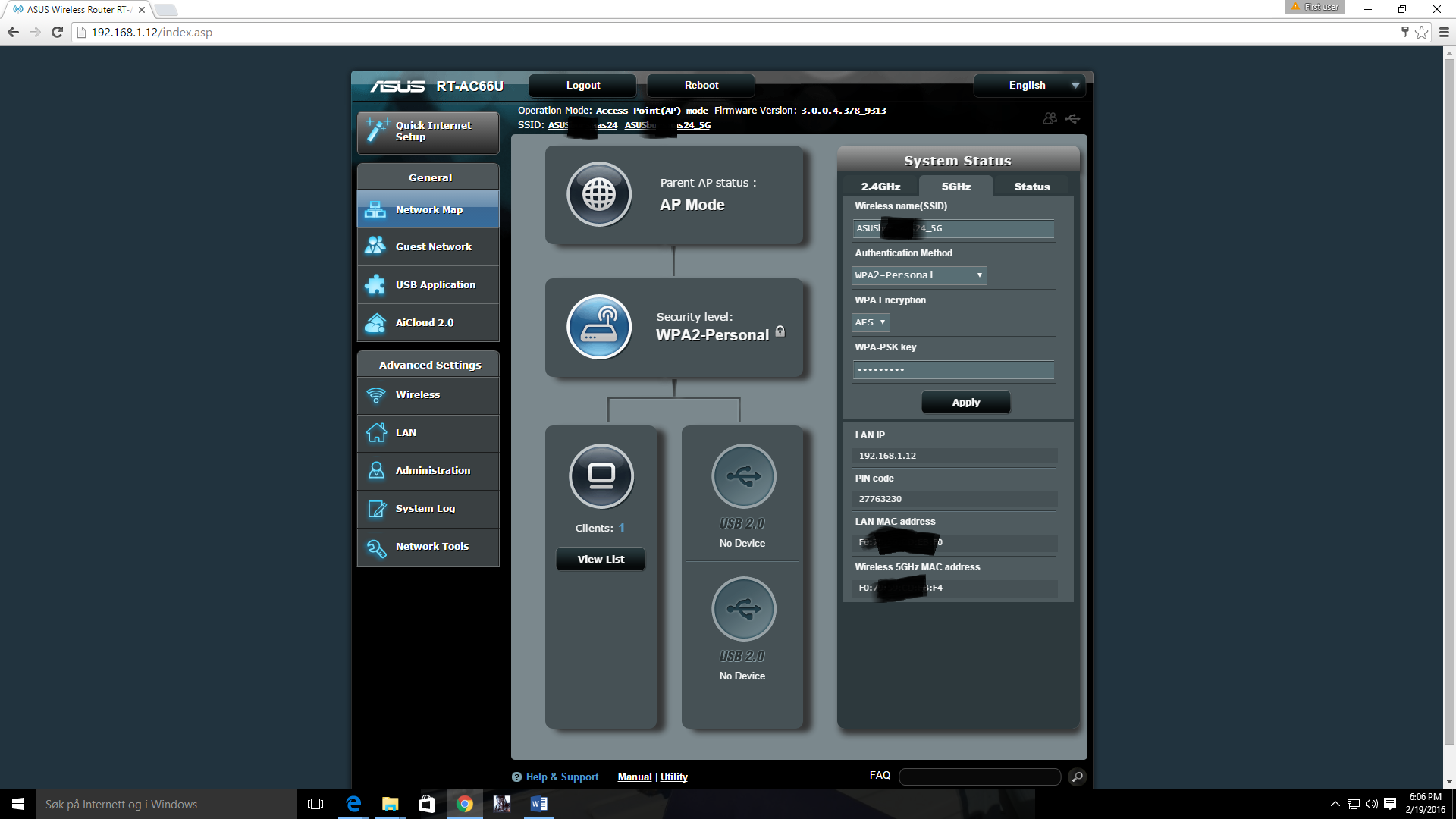Click the Guest Network people icon
Viewport: 1456px width, 819px height.
pyautogui.click(x=375, y=246)
